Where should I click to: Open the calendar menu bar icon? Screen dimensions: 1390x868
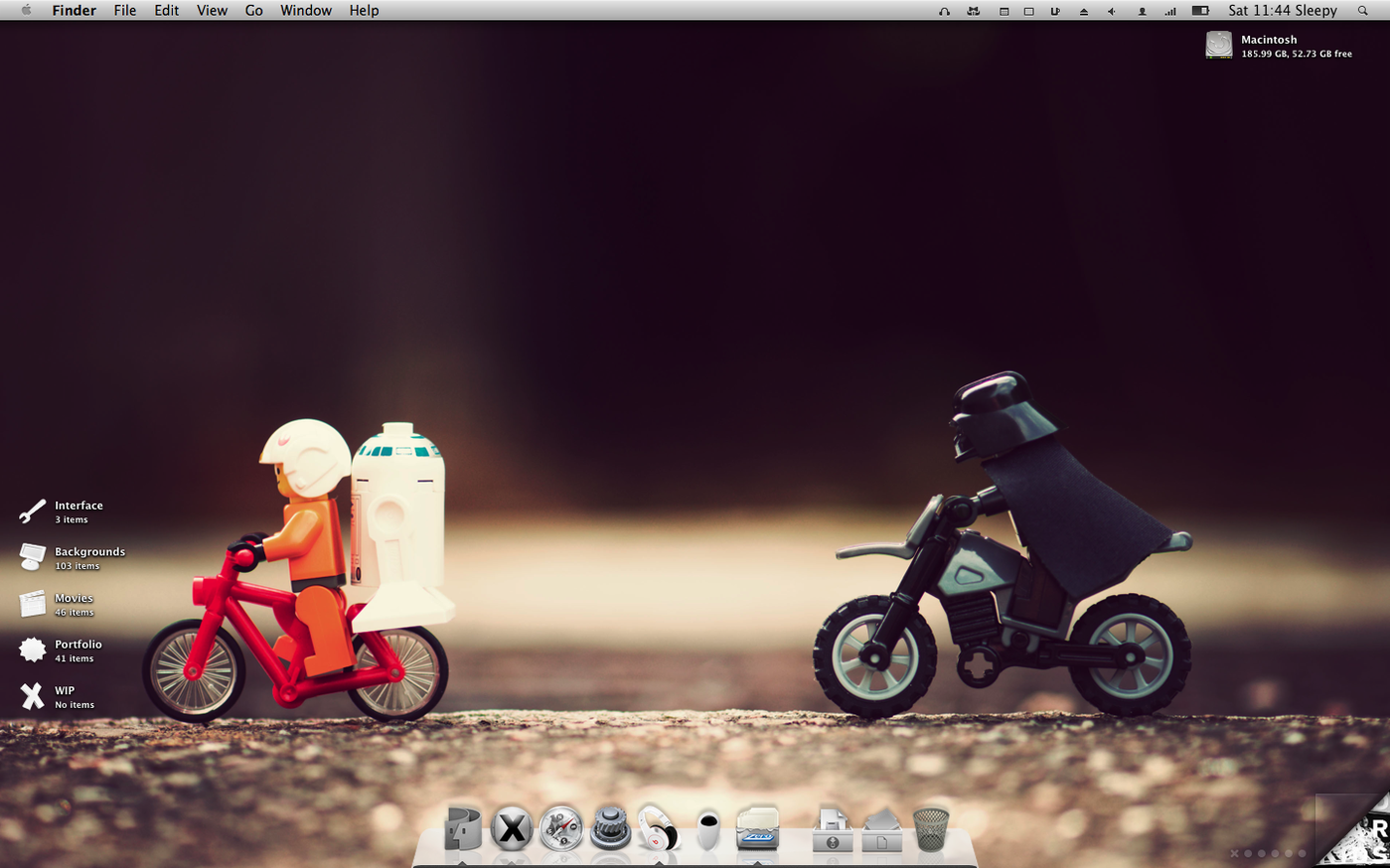tap(1004, 11)
